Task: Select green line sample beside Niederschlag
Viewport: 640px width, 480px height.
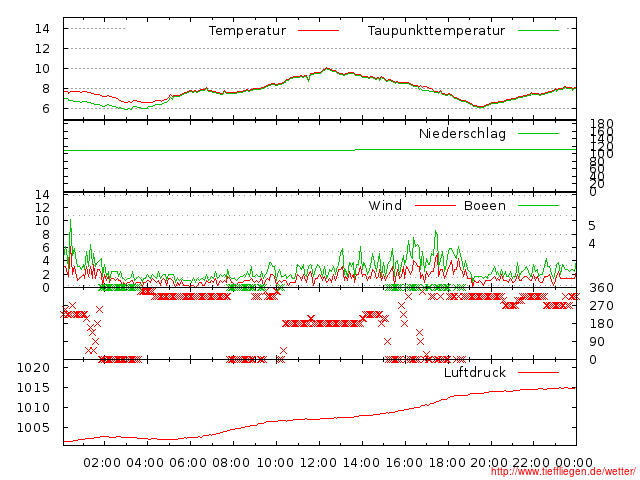Action: pos(538,133)
